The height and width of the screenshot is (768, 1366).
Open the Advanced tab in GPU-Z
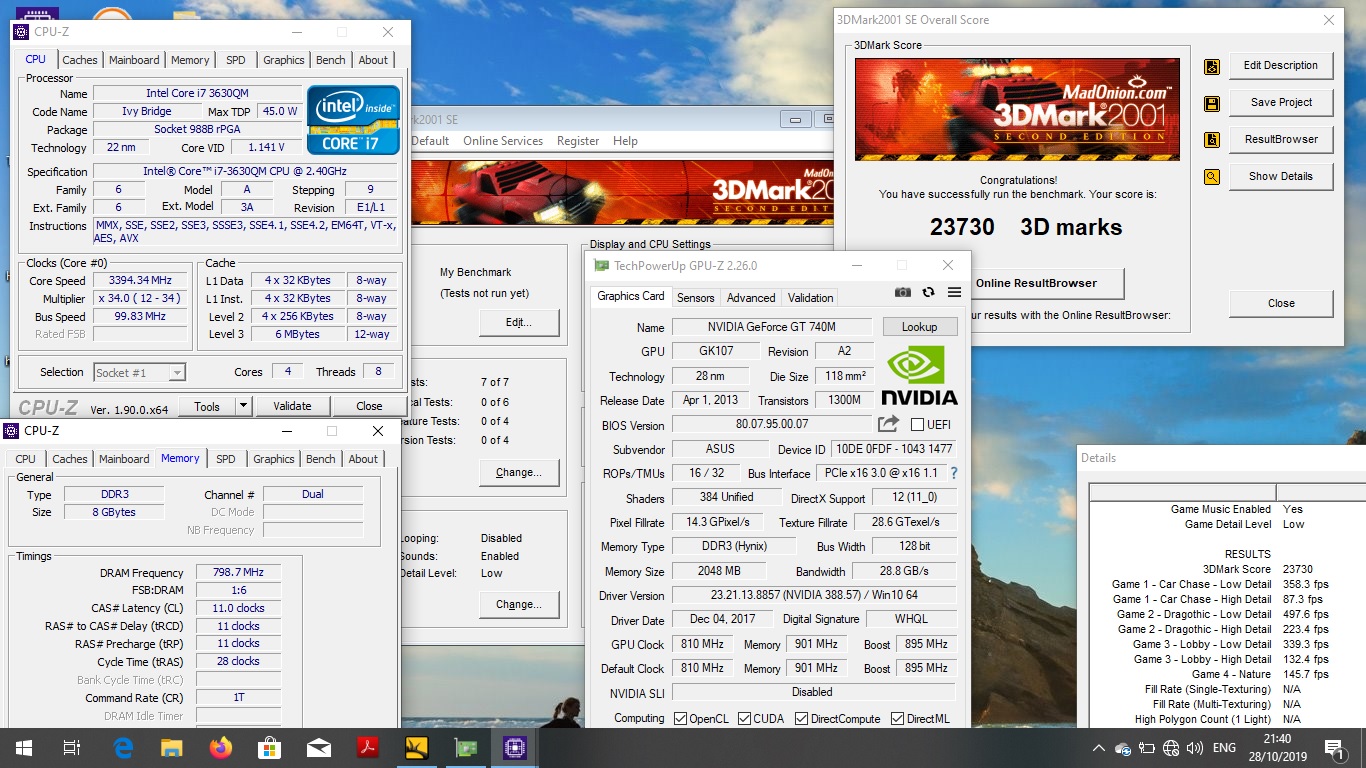click(x=751, y=298)
